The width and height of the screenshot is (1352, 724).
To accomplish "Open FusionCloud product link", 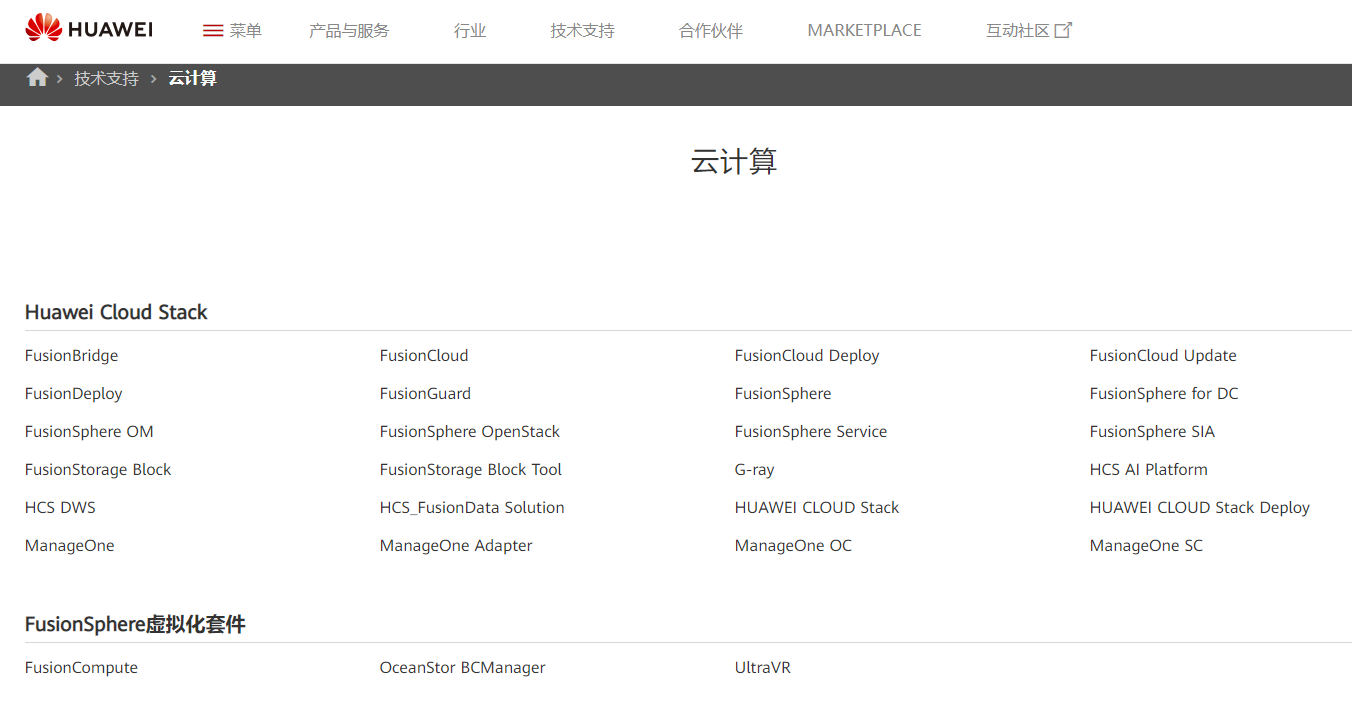I will pyautogui.click(x=424, y=356).
